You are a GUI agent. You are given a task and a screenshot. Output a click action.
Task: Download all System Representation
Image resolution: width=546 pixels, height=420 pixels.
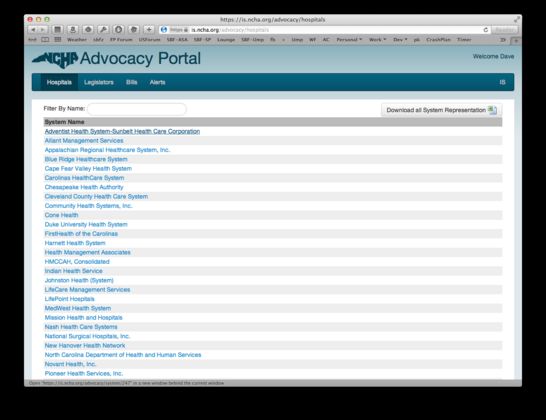pos(442,110)
